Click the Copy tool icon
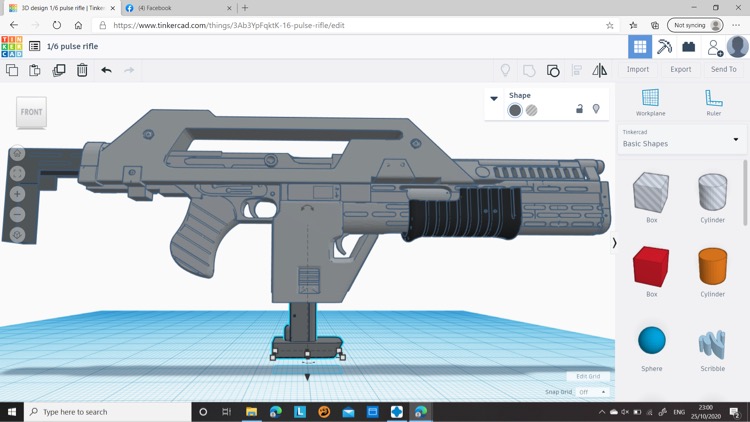 click(12, 70)
